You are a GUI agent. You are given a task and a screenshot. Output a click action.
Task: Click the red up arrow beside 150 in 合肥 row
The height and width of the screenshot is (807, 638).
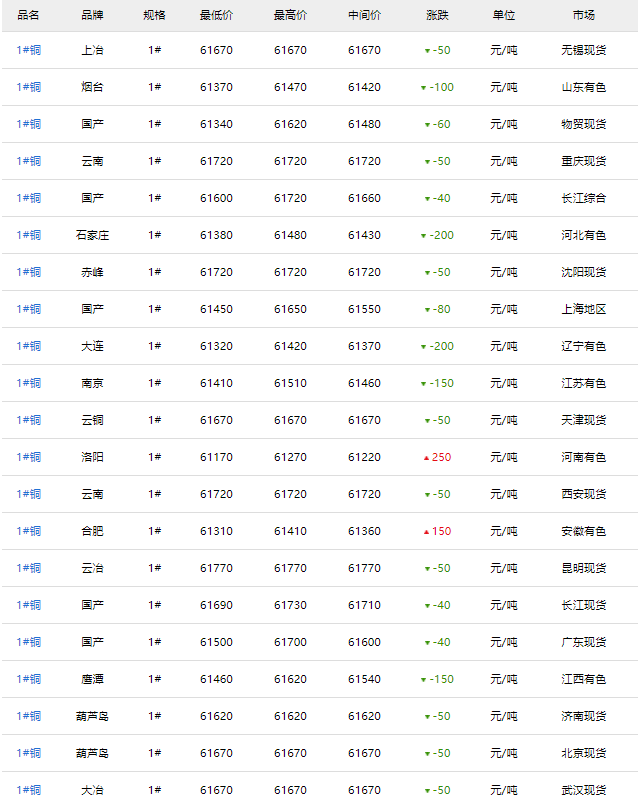pyautogui.click(x=427, y=532)
